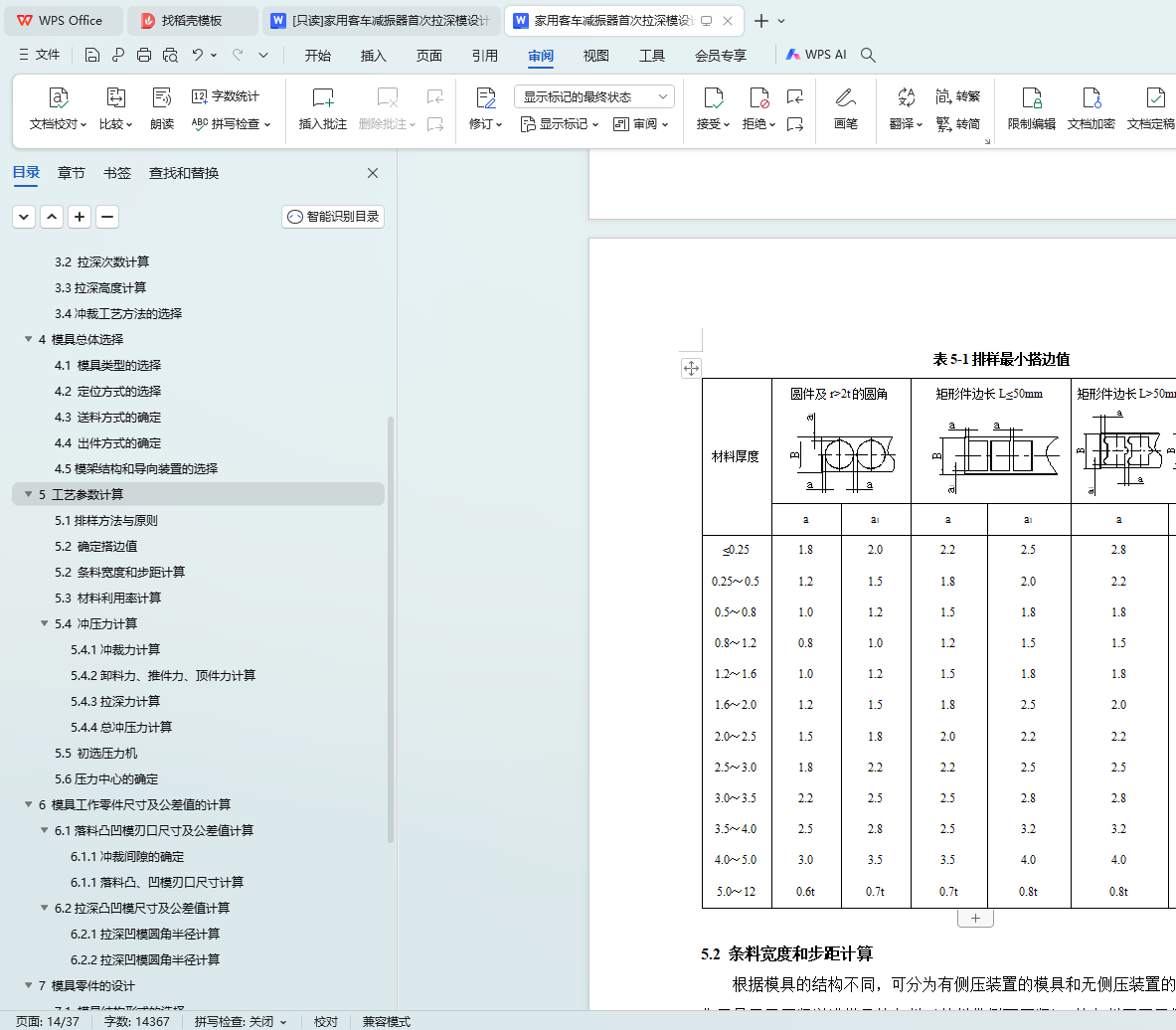Open the quick access toolbar customize arrow
The height and width of the screenshot is (1030, 1176).
tap(263, 55)
